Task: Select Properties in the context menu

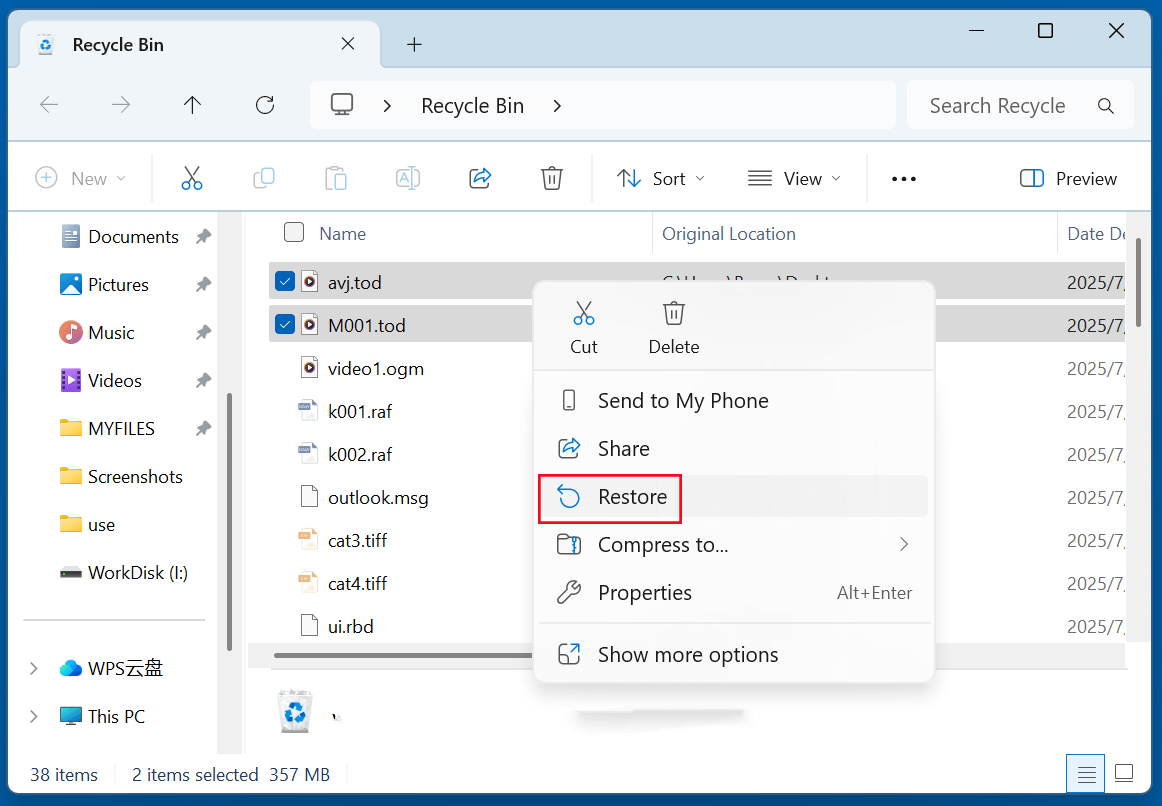Action: pyautogui.click(x=644, y=592)
